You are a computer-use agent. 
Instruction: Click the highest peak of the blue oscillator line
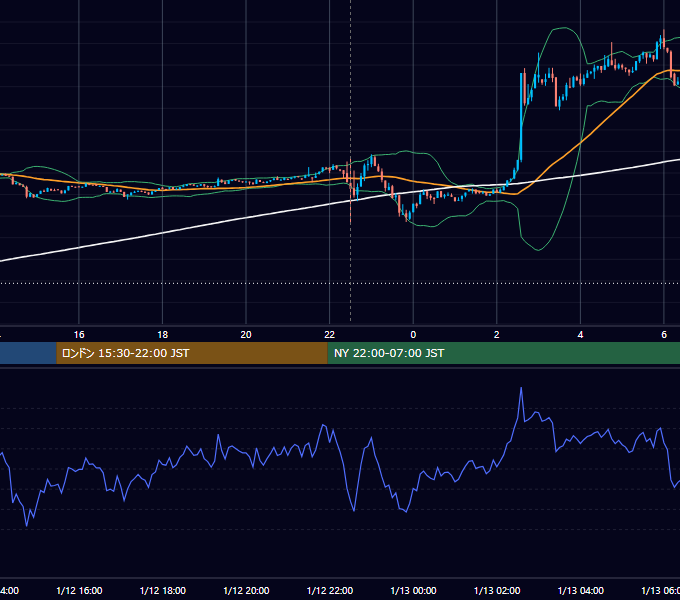(x=521, y=388)
